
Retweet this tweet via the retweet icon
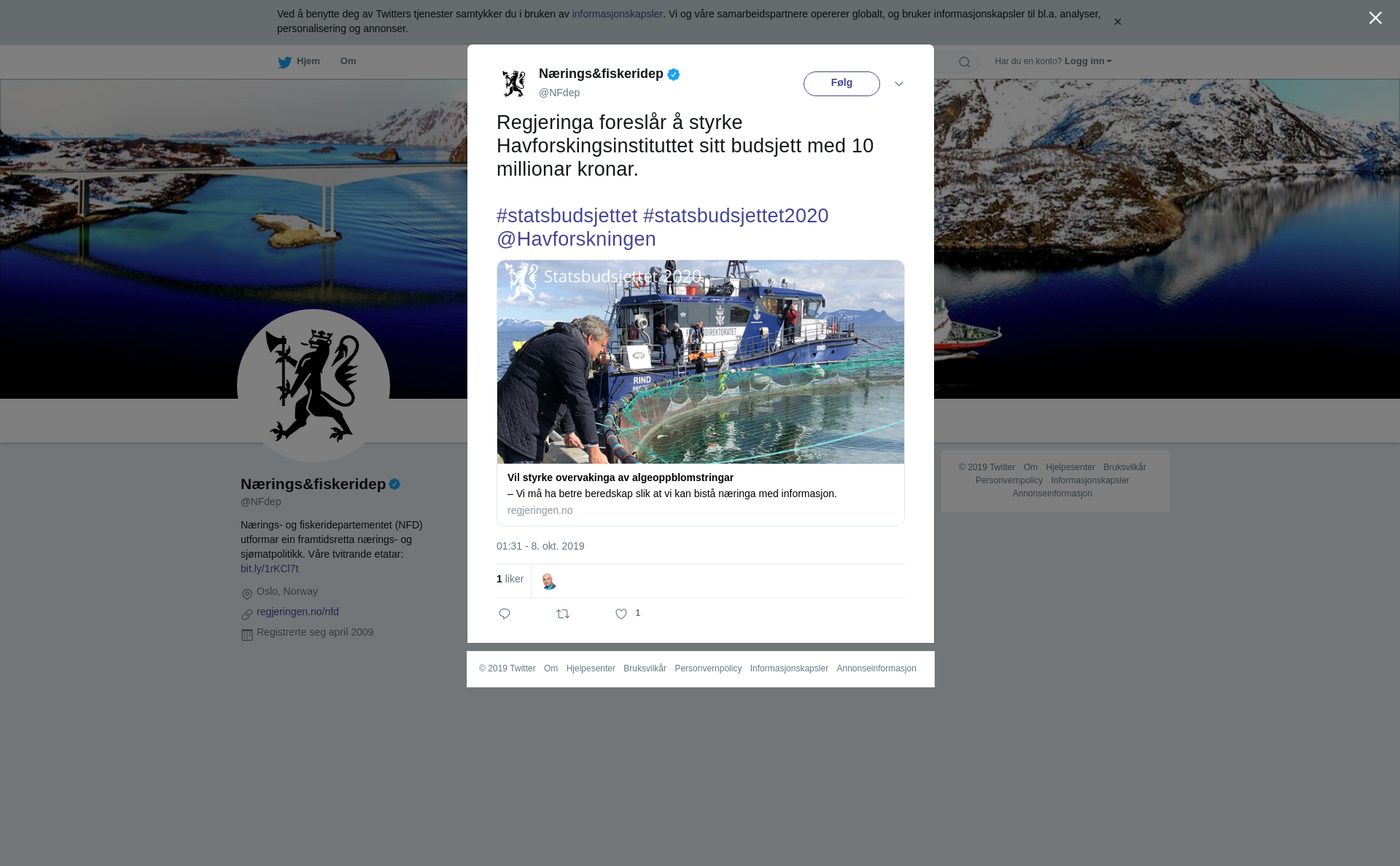pyautogui.click(x=563, y=614)
